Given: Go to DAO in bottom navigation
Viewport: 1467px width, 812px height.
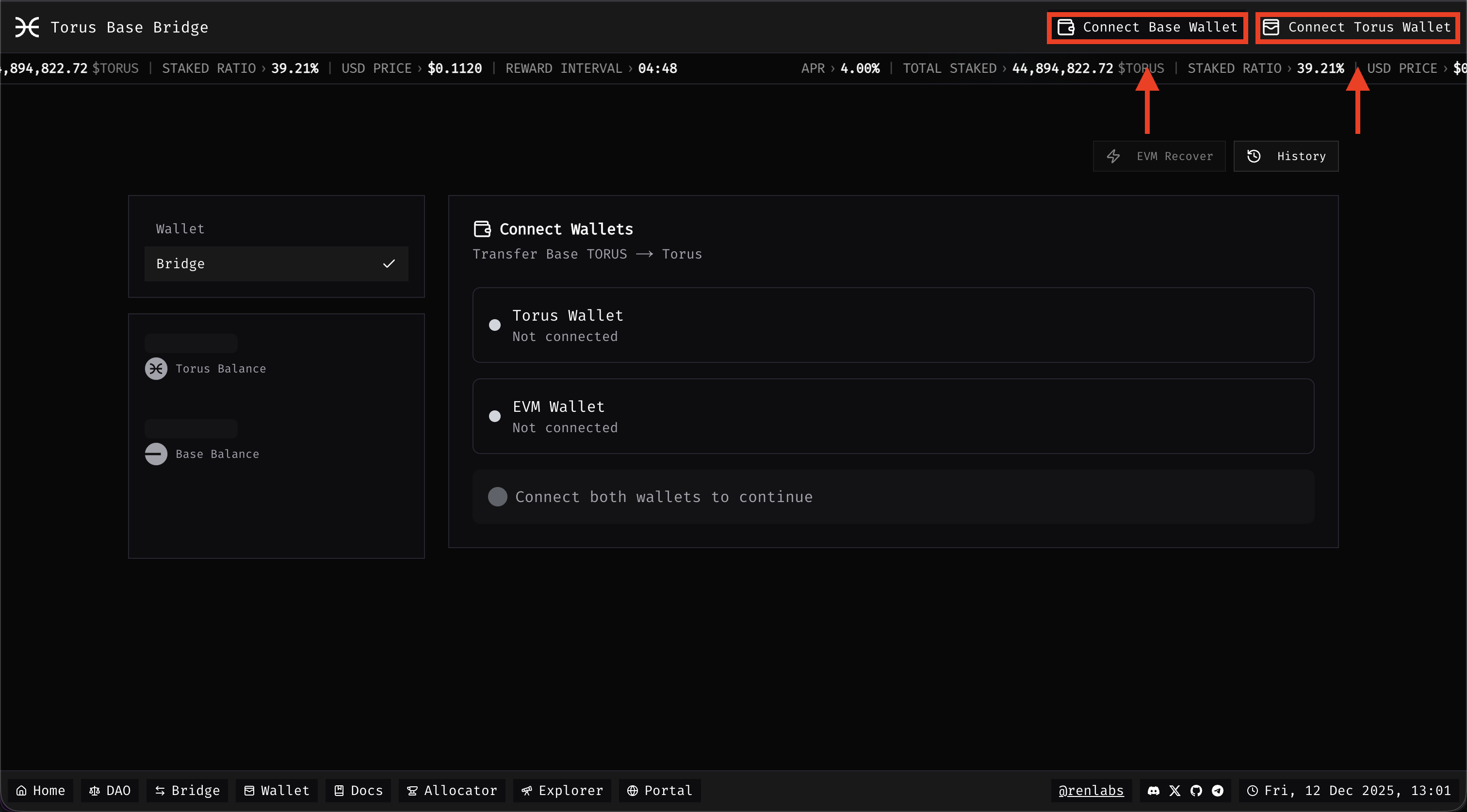Looking at the screenshot, I should click(110, 790).
